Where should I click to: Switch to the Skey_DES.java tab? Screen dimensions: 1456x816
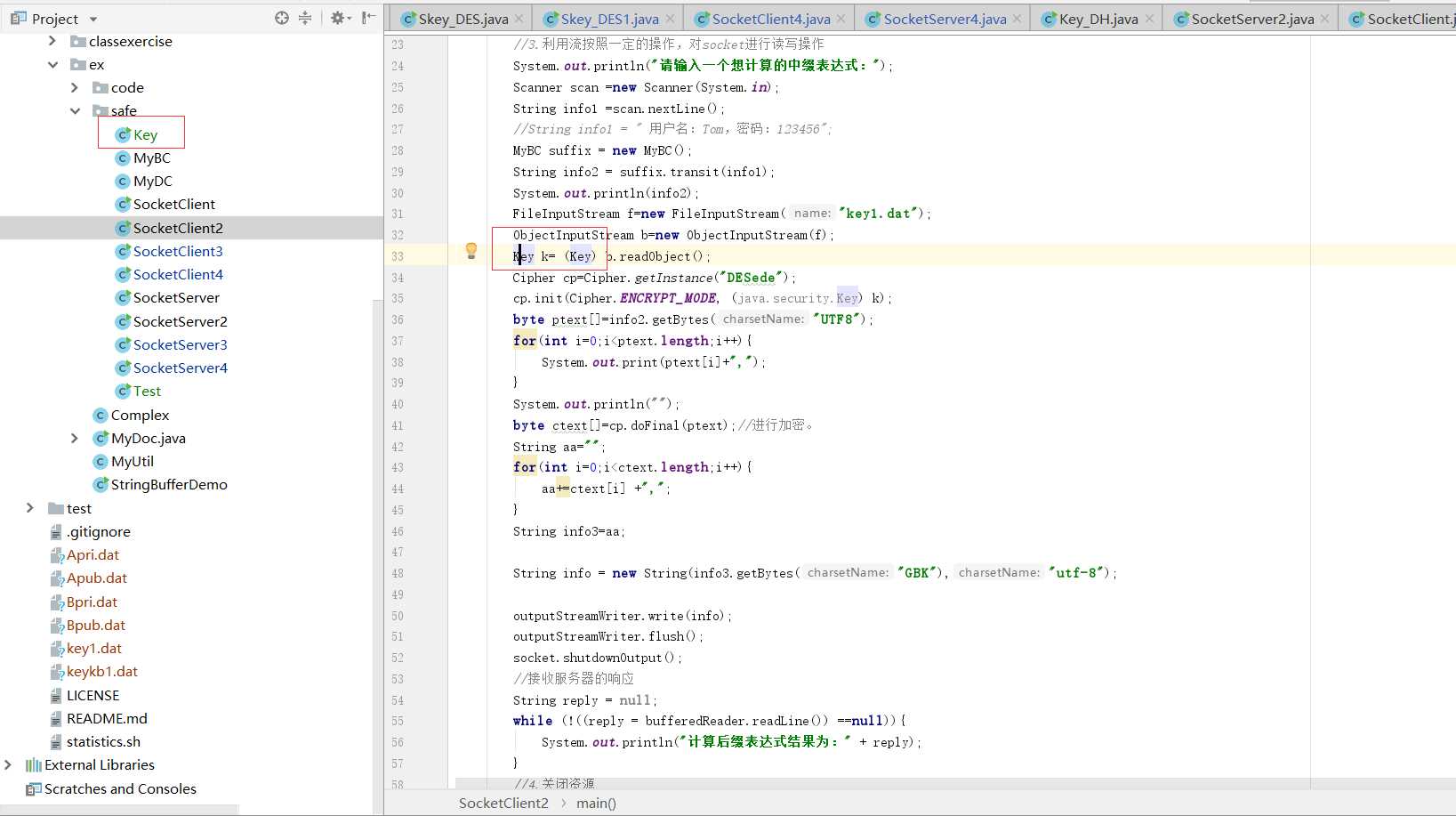click(x=463, y=19)
